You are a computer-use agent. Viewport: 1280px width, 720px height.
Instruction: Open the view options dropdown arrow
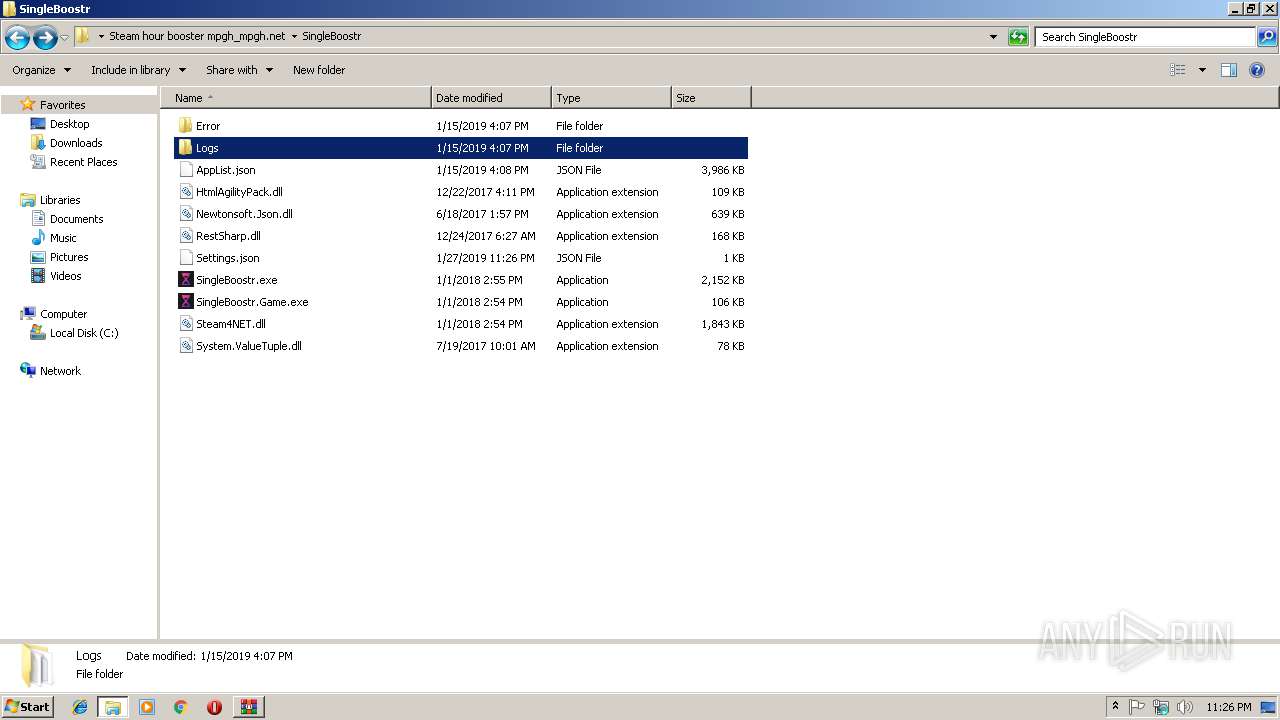(1202, 70)
